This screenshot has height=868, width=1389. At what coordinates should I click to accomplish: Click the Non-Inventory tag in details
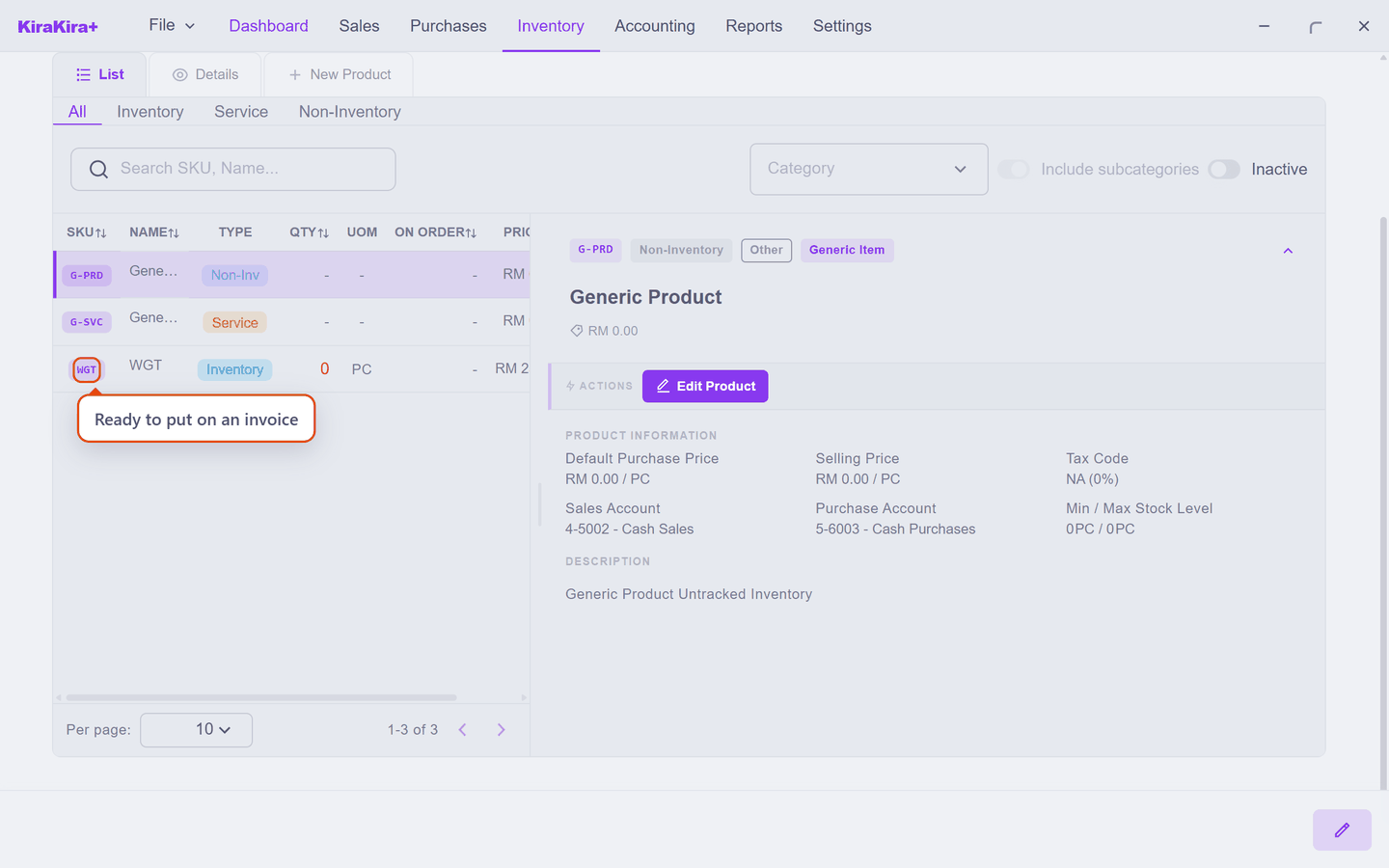(681, 251)
